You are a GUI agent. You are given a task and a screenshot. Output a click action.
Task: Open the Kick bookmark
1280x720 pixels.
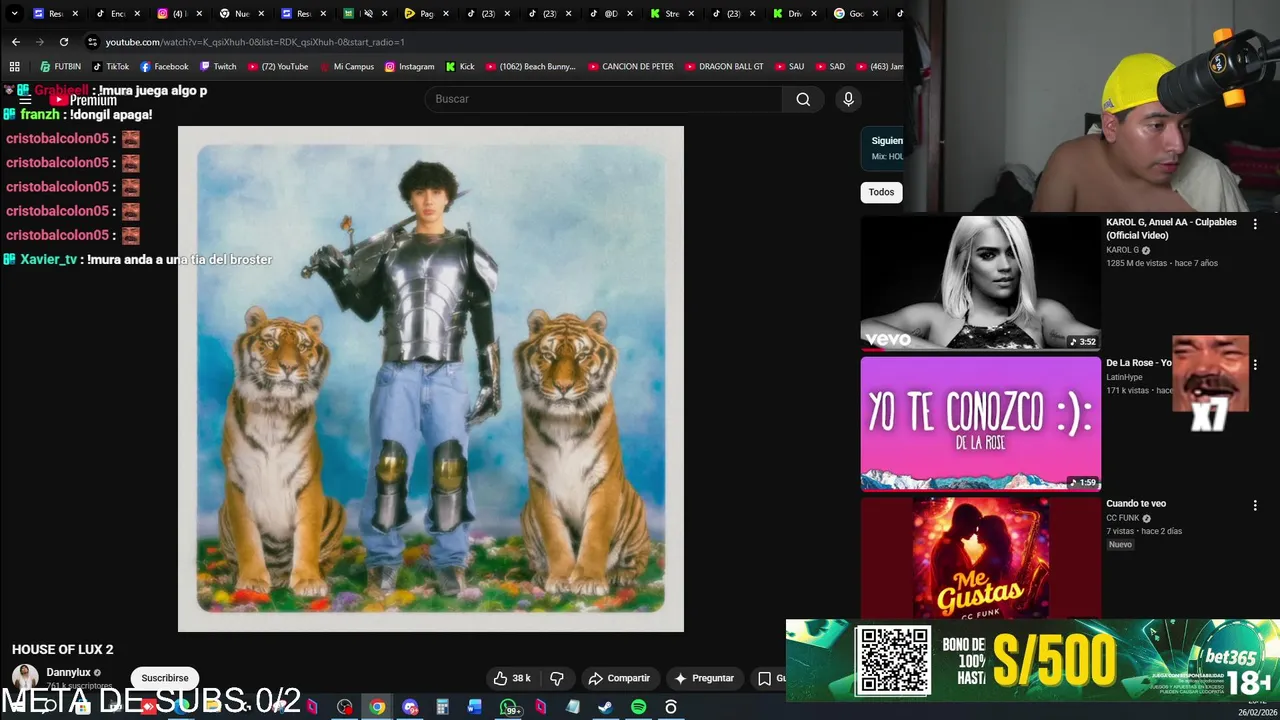coord(460,67)
